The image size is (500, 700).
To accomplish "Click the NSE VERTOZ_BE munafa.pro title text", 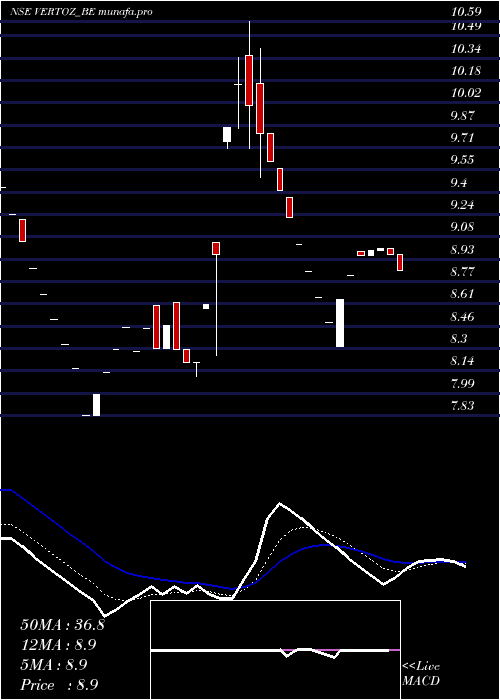I will (82, 12).
